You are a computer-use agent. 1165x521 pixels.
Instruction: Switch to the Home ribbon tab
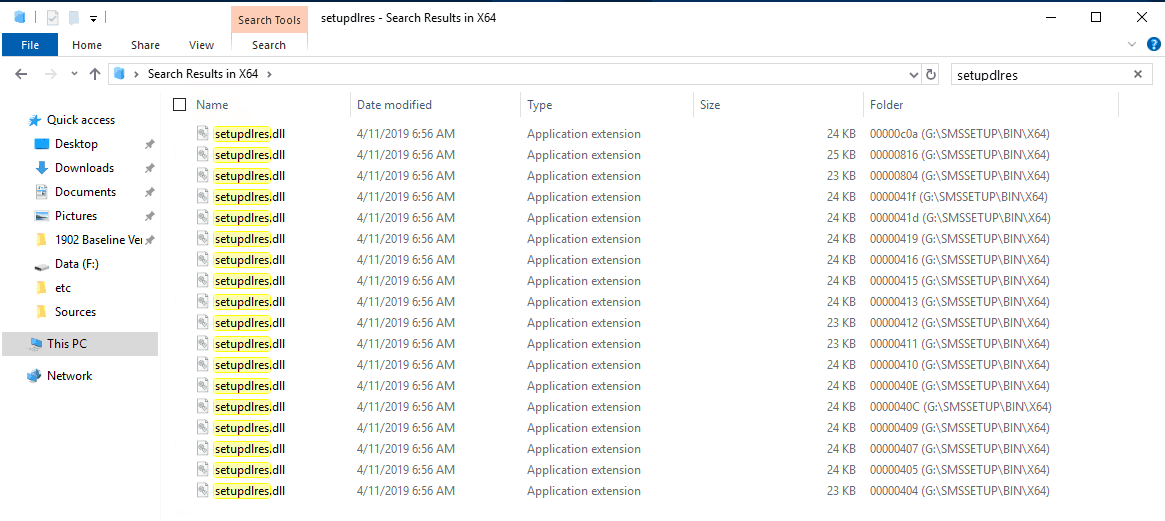[87, 45]
